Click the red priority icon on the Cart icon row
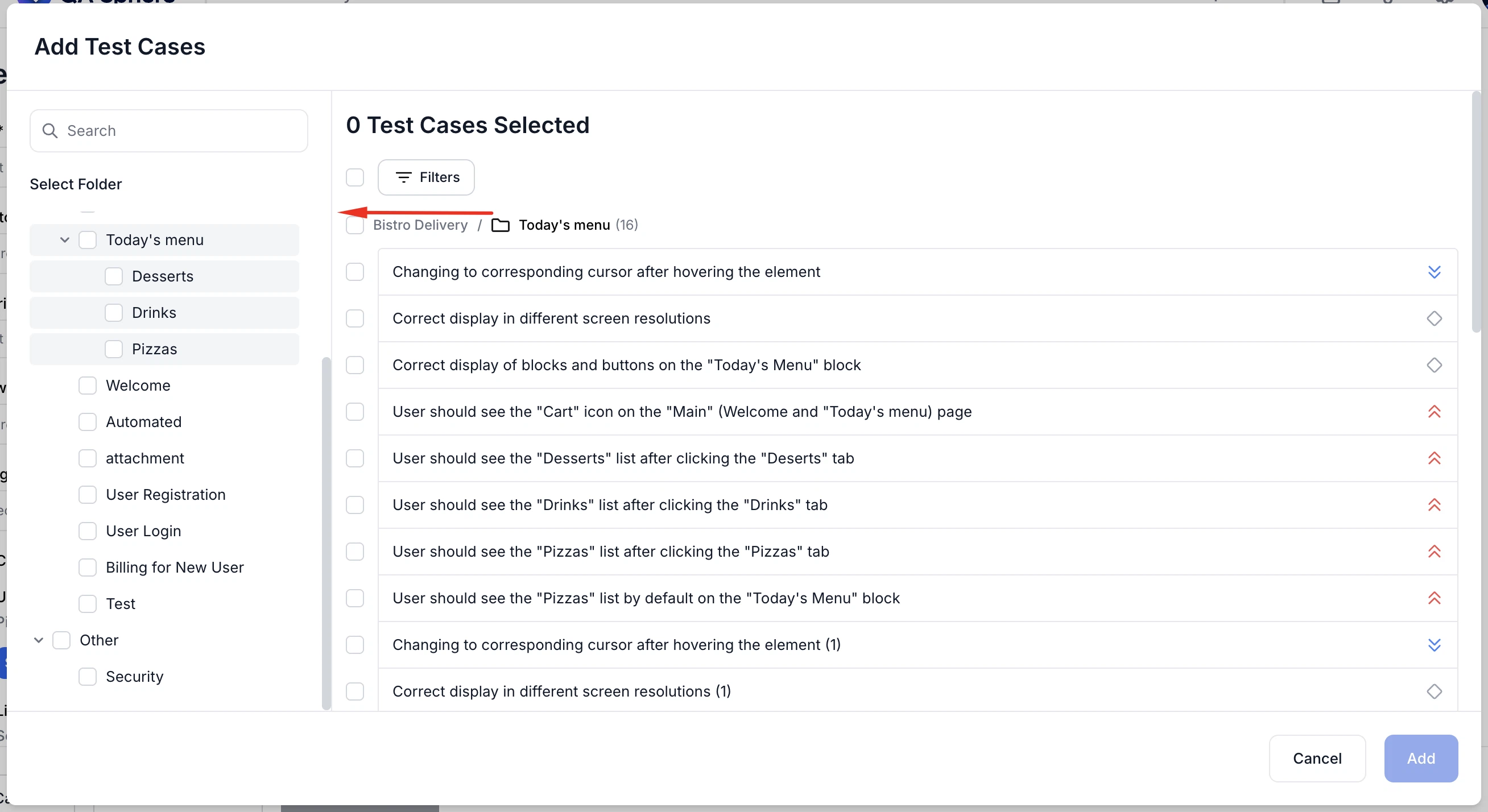Viewport: 1488px width, 812px height. click(x=1435, y=412)
